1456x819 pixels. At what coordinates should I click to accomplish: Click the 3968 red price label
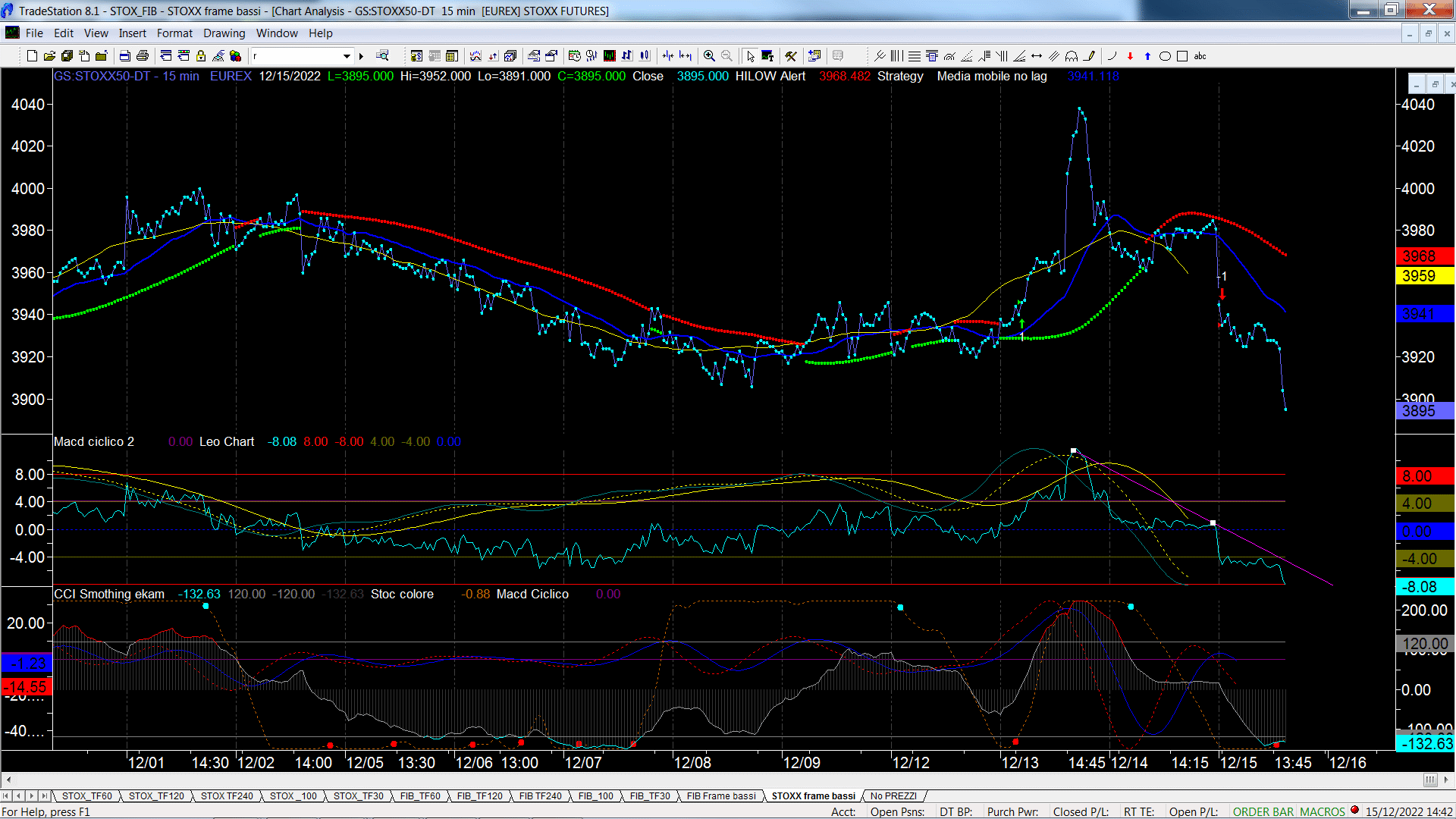point(1425,256)
